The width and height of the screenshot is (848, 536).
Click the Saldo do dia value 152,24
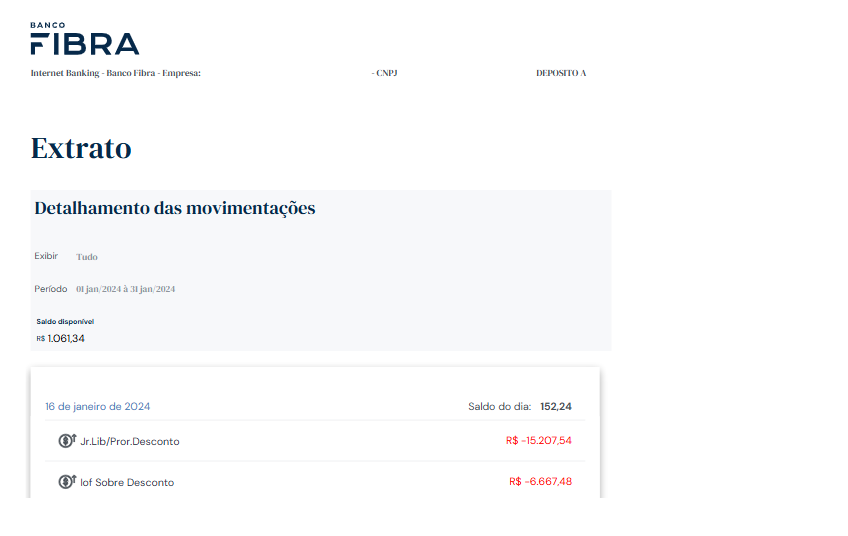point(556,406)
